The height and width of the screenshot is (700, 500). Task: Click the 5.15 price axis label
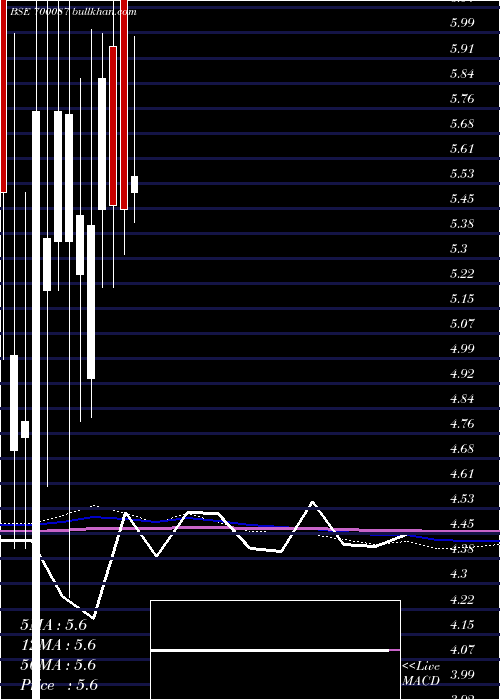click(462, 298)
